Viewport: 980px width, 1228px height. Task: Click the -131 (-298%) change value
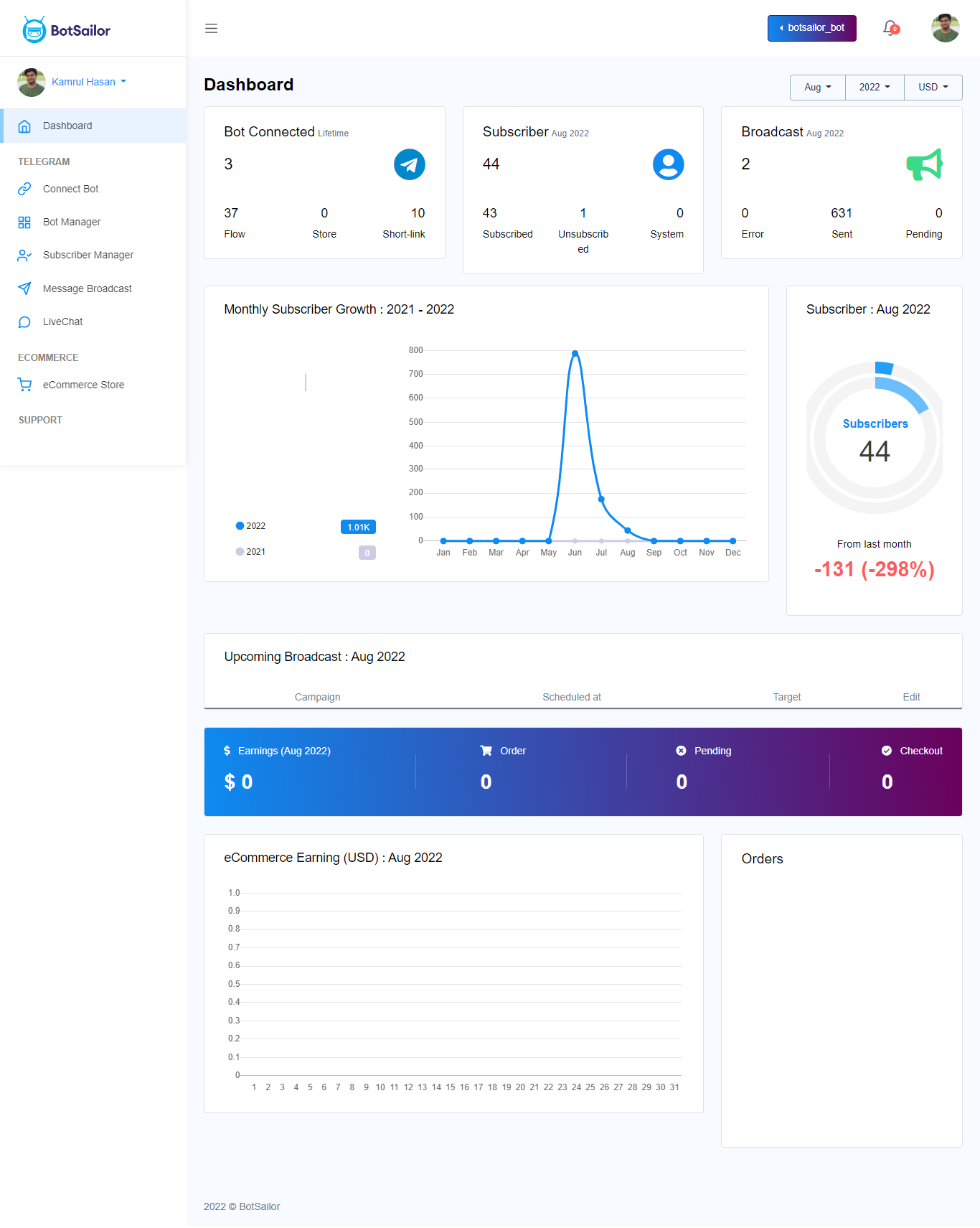(875, 569)
